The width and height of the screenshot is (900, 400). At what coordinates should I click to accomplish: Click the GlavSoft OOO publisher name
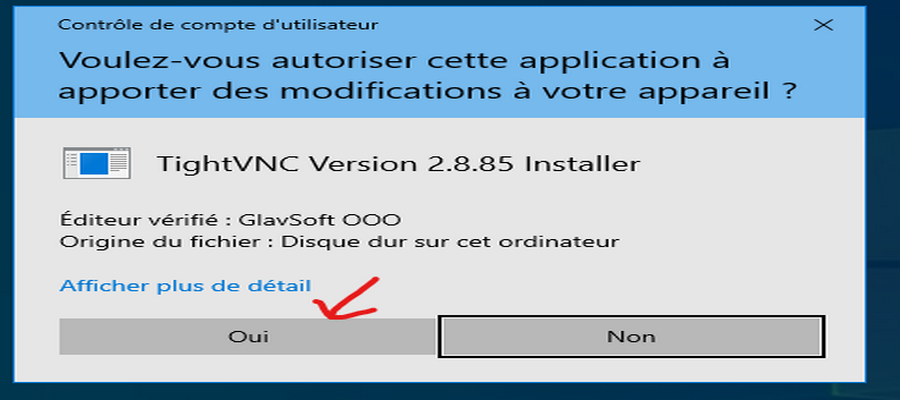pyautogui.click(x=320, y=220)
